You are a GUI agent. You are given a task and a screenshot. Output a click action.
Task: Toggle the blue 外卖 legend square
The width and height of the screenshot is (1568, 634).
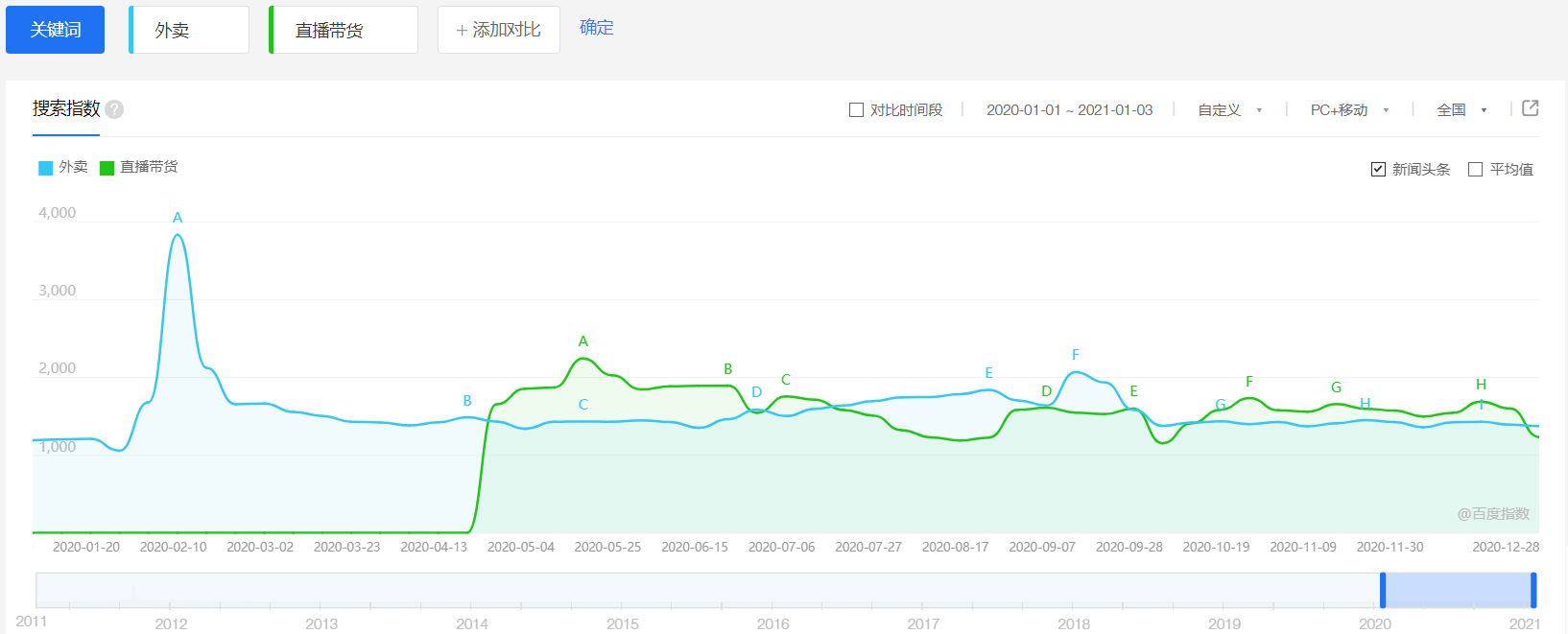pyautogui.click(x=45, y=168)
